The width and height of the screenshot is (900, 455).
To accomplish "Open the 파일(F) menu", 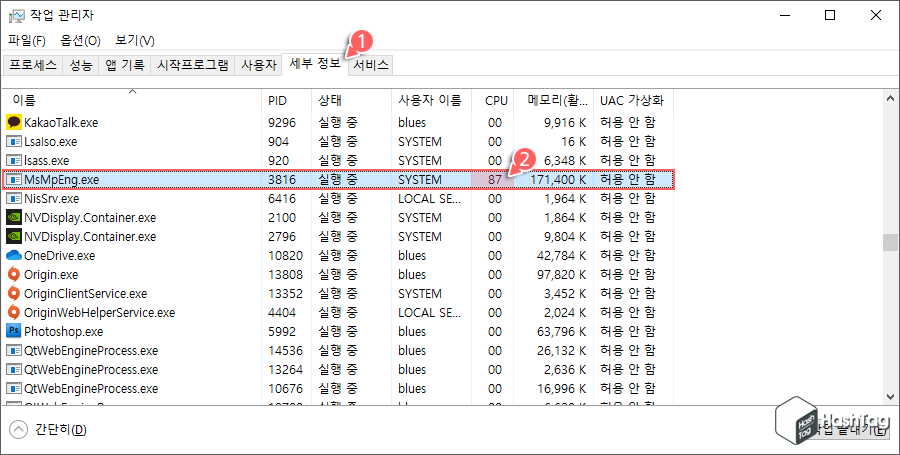I will coord(27,41).
